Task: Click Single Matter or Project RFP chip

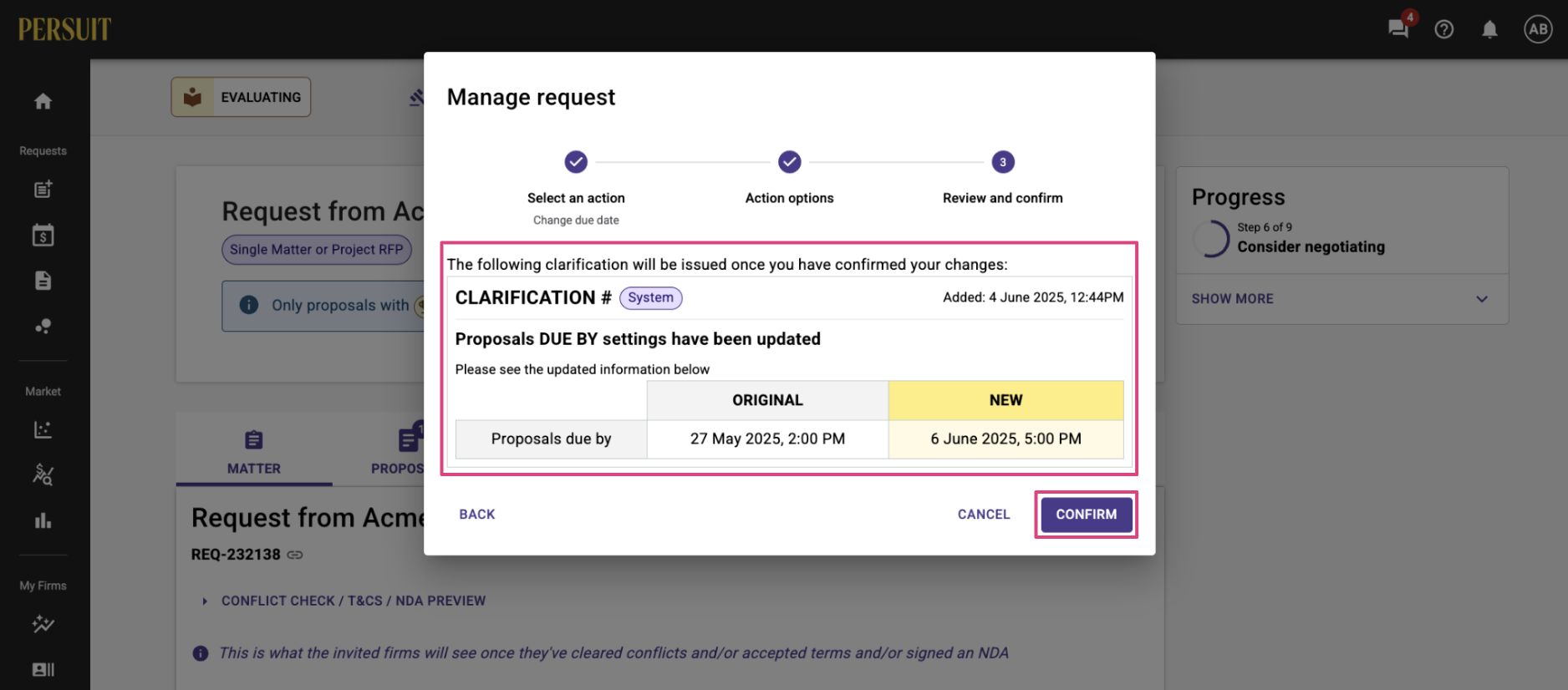Action: pos(317,250)
